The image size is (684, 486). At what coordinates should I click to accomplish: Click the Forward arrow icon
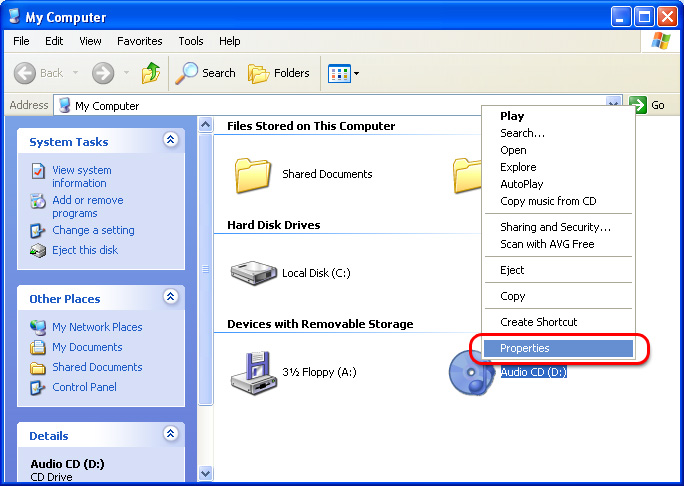click(x=103, y=73)
